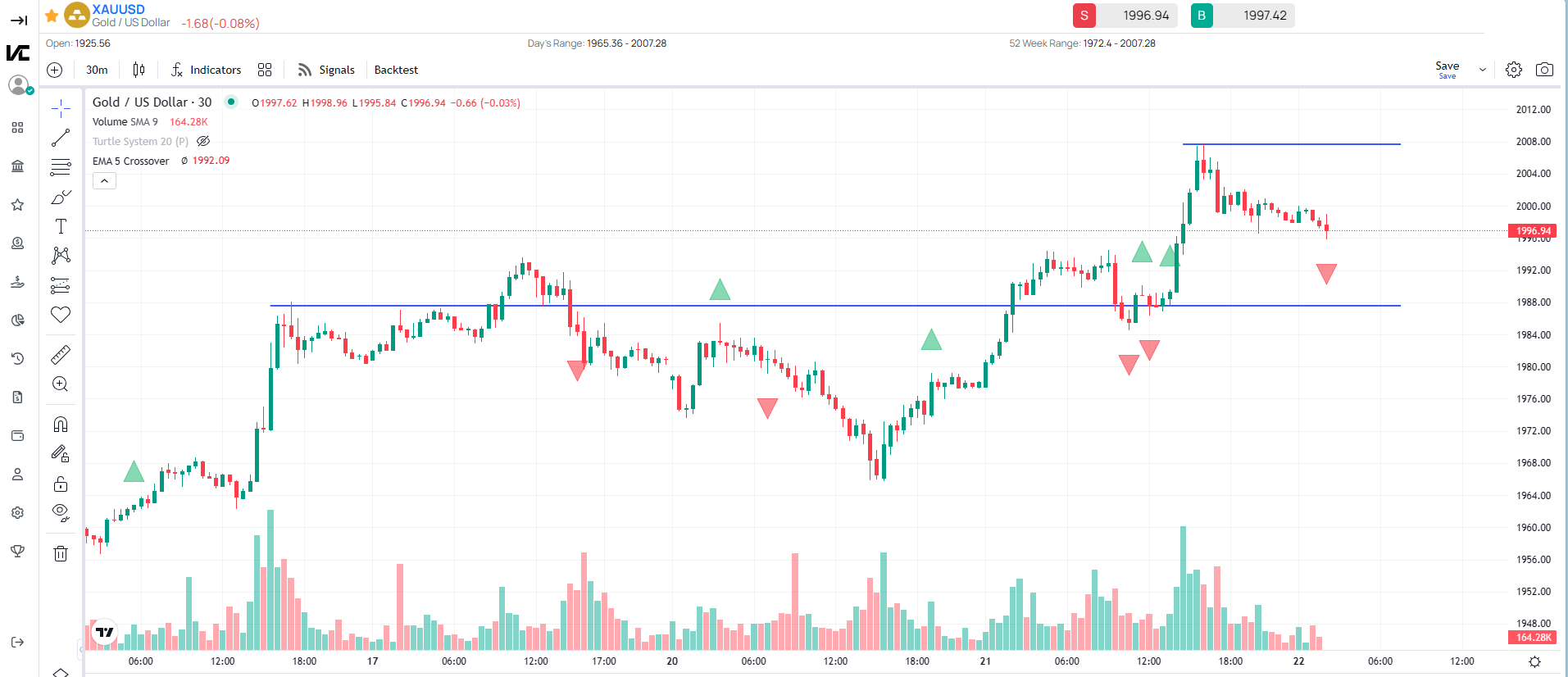Click the crosshair cursor tool
The height and width of the screenshot is (677, 1568).
tap(61, 108)
